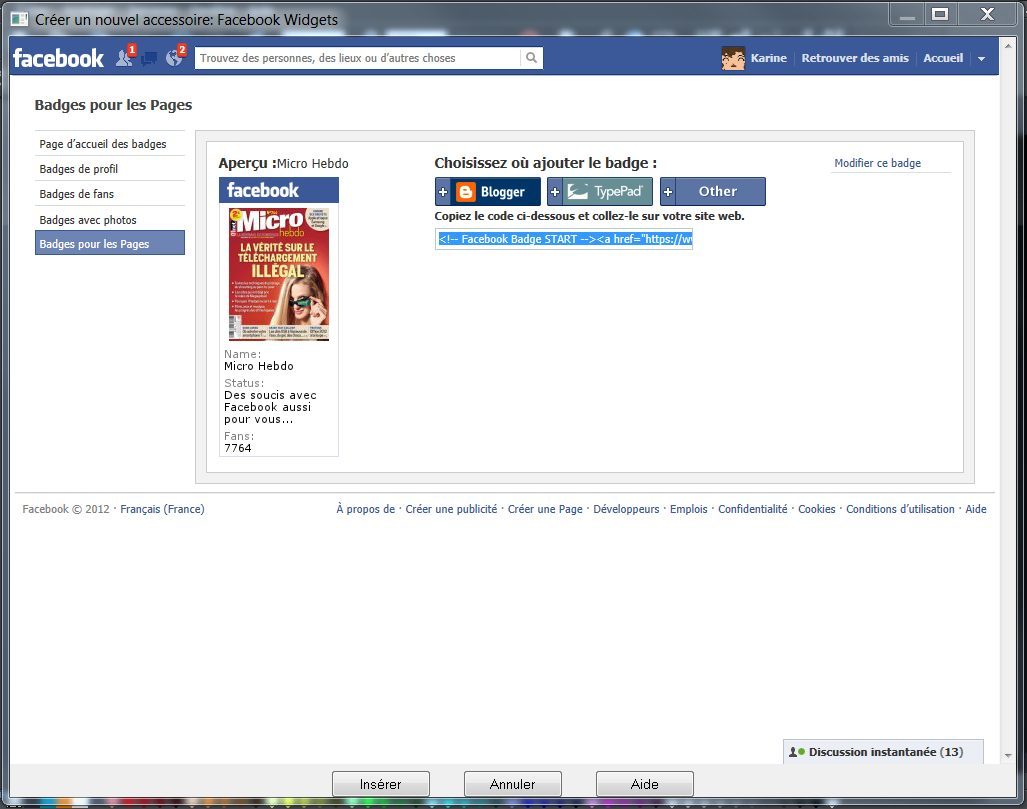Open the Aide footer link
Screen dimensions: 1027x809
[975, 509]
